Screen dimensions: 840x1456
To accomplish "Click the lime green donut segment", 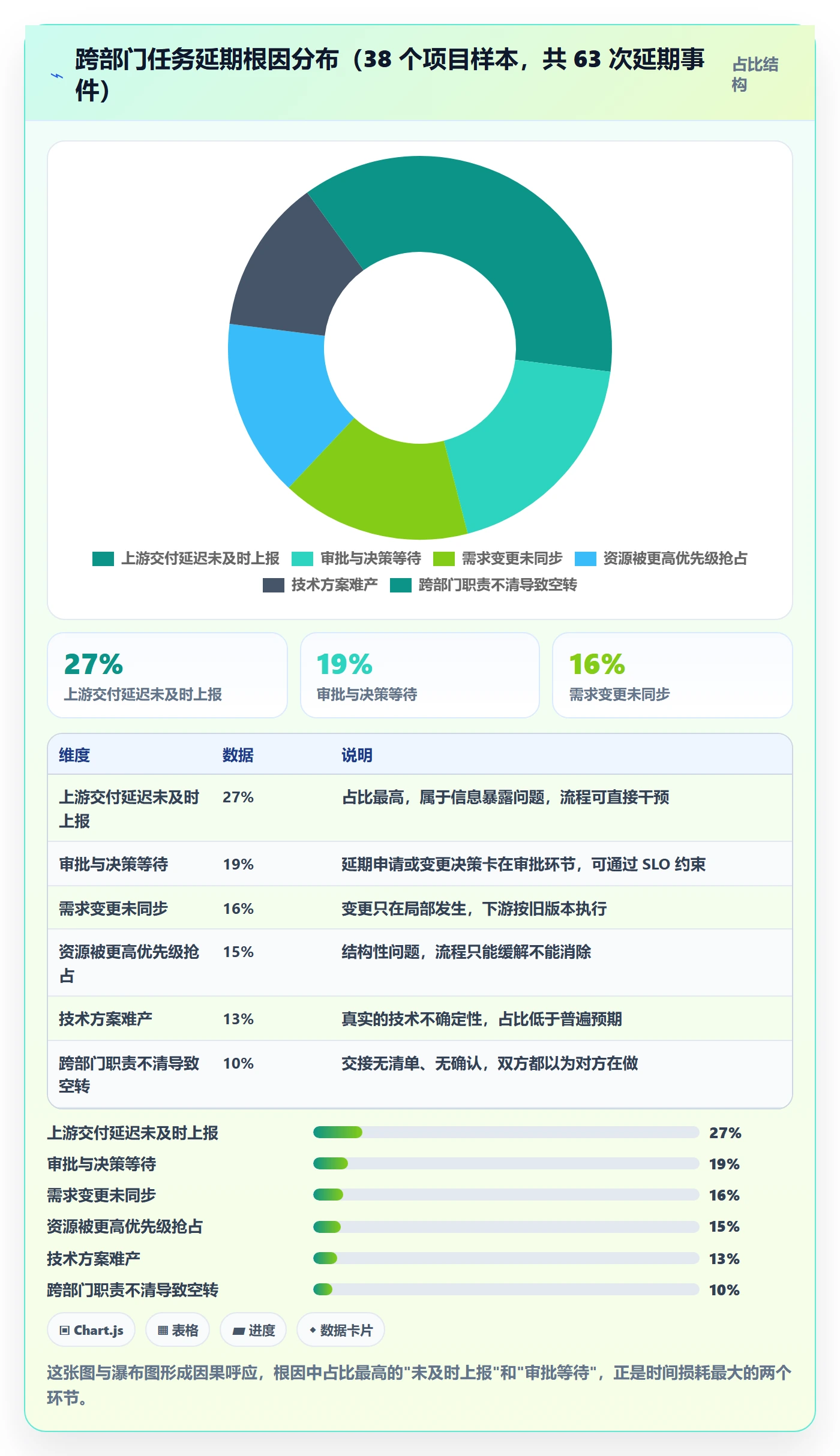I will coord(384,486).
